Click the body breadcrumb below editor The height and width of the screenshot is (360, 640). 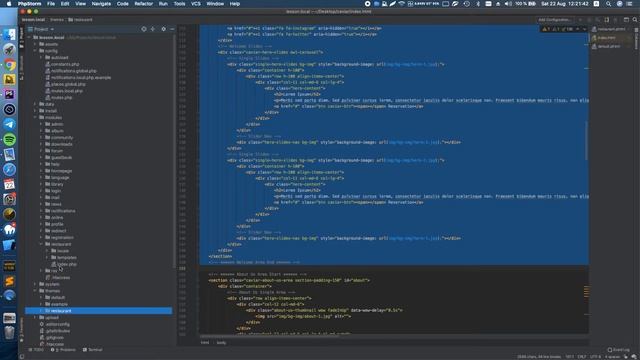[221, 342]
